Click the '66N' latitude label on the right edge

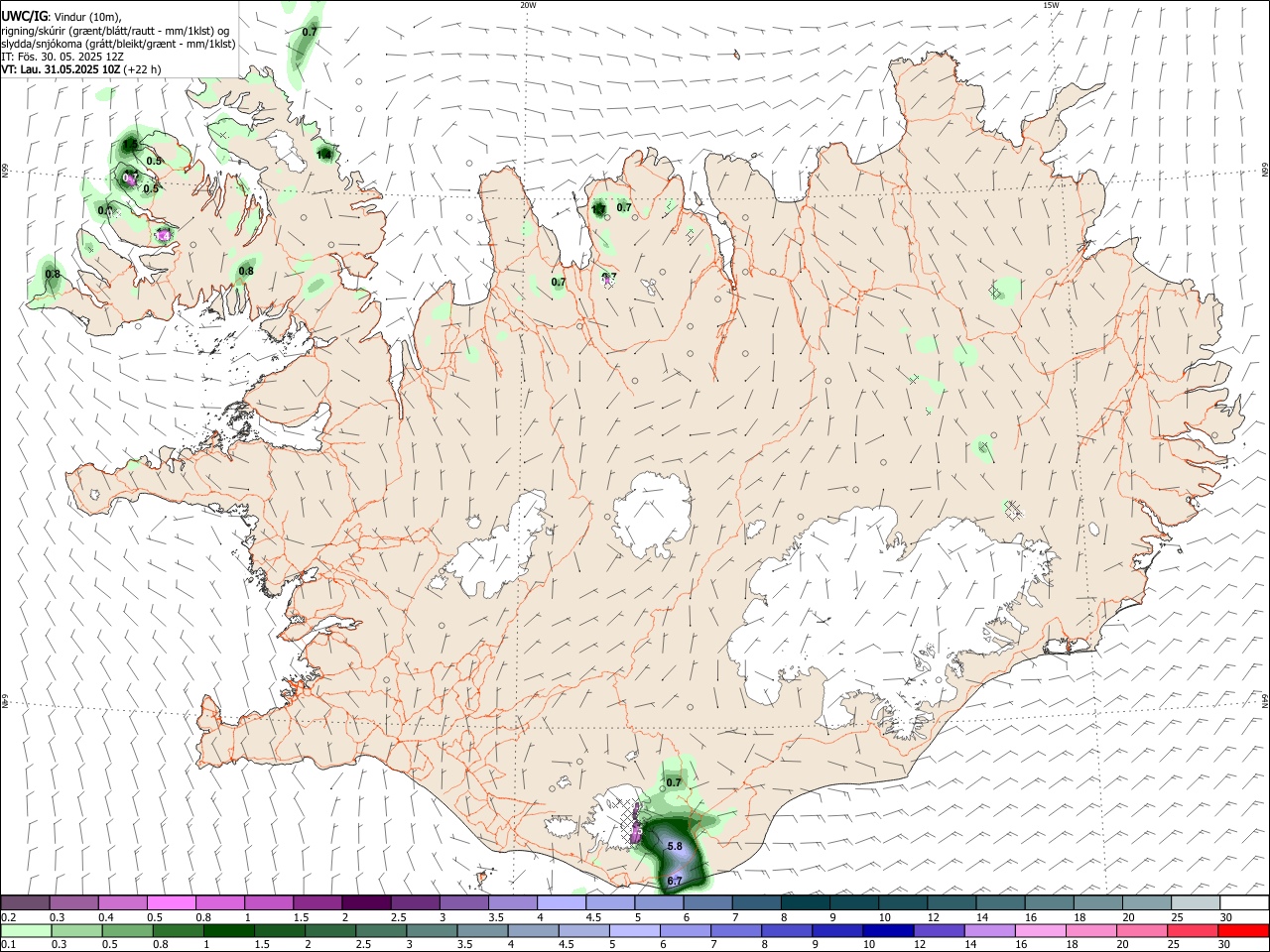tap(1265, 171)
